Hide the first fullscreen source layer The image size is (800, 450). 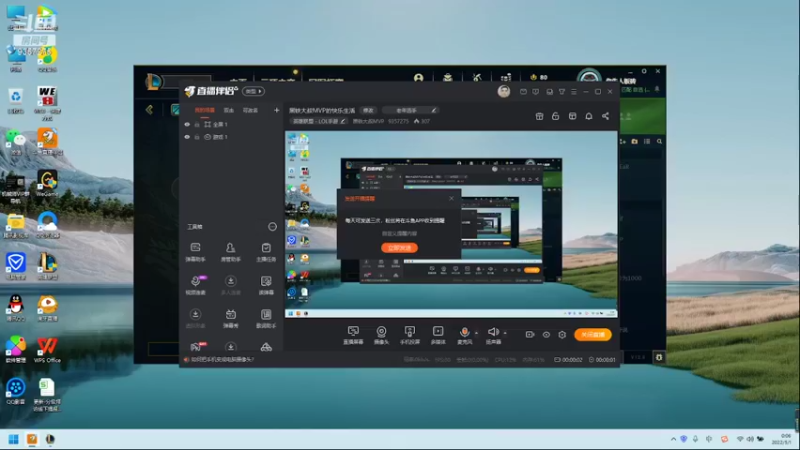pos(187,124)
